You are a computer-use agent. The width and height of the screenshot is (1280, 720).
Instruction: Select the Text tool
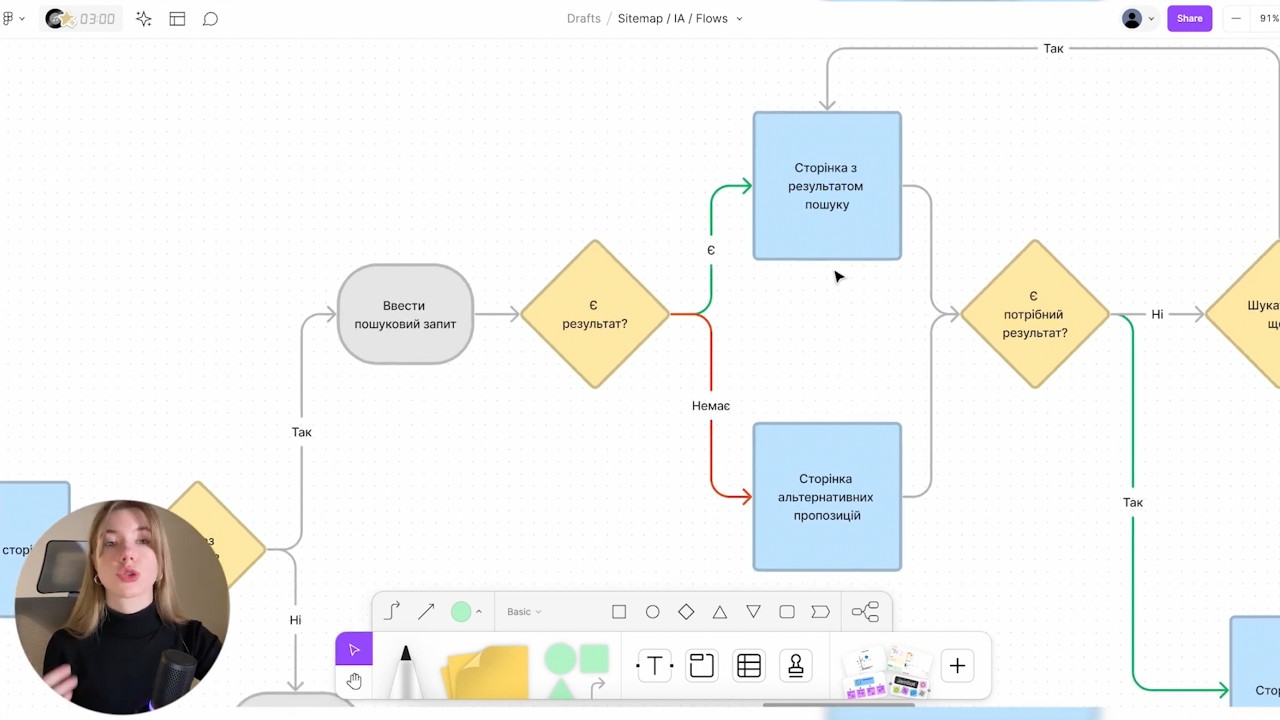(655, 666)
